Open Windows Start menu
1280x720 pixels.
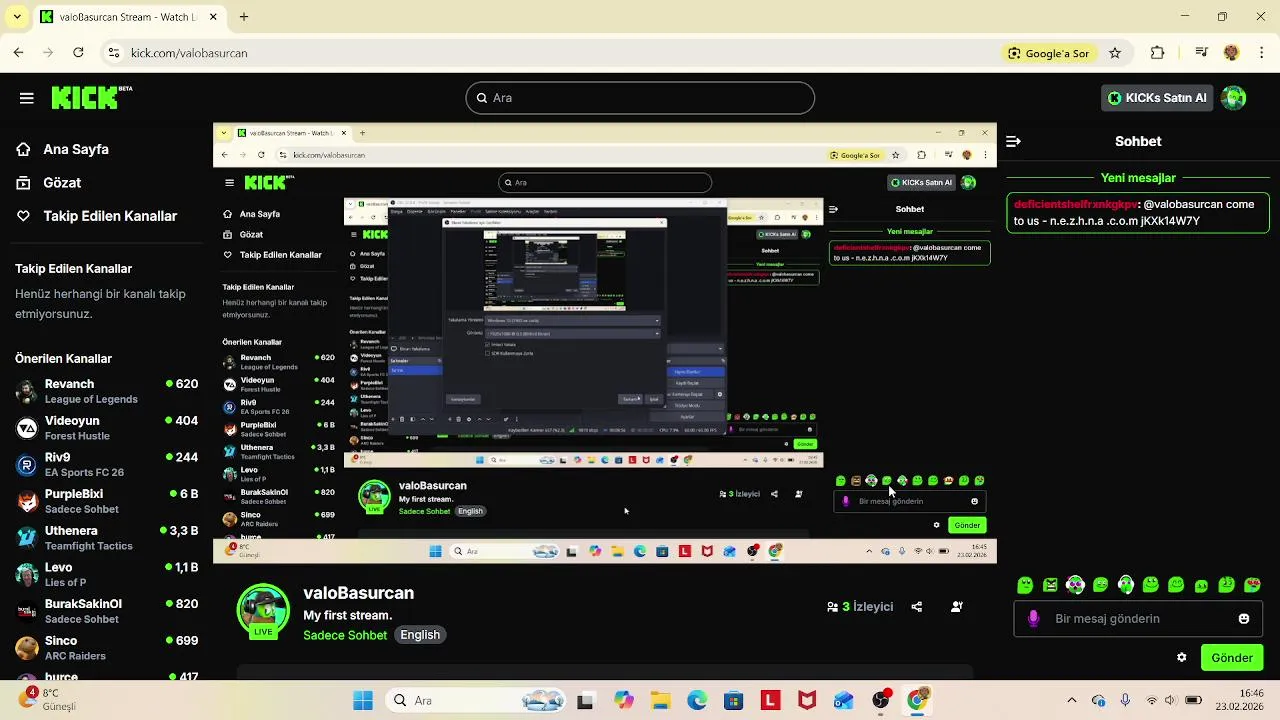coord(363,701)
